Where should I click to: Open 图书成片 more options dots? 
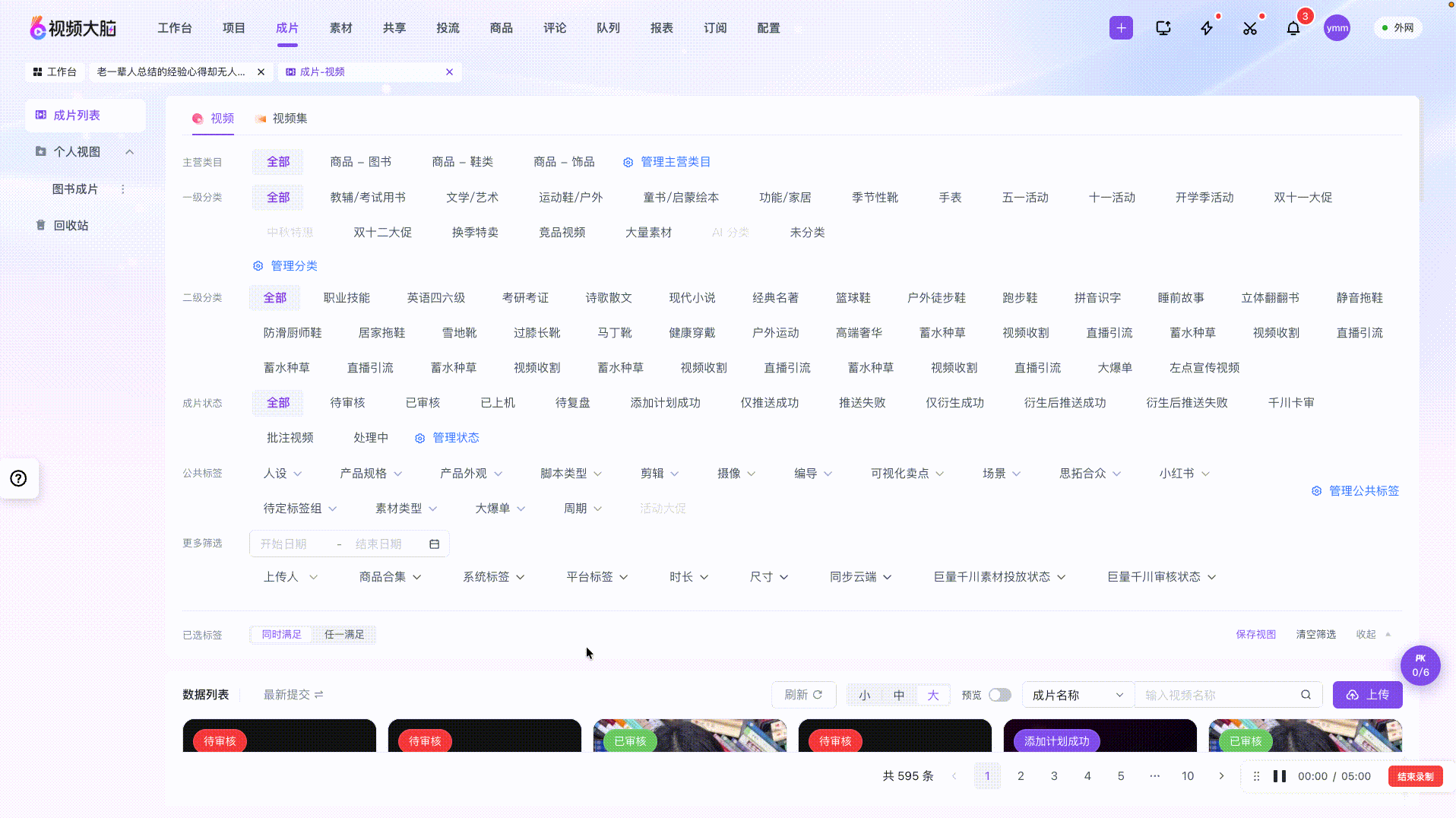(123, 189)
